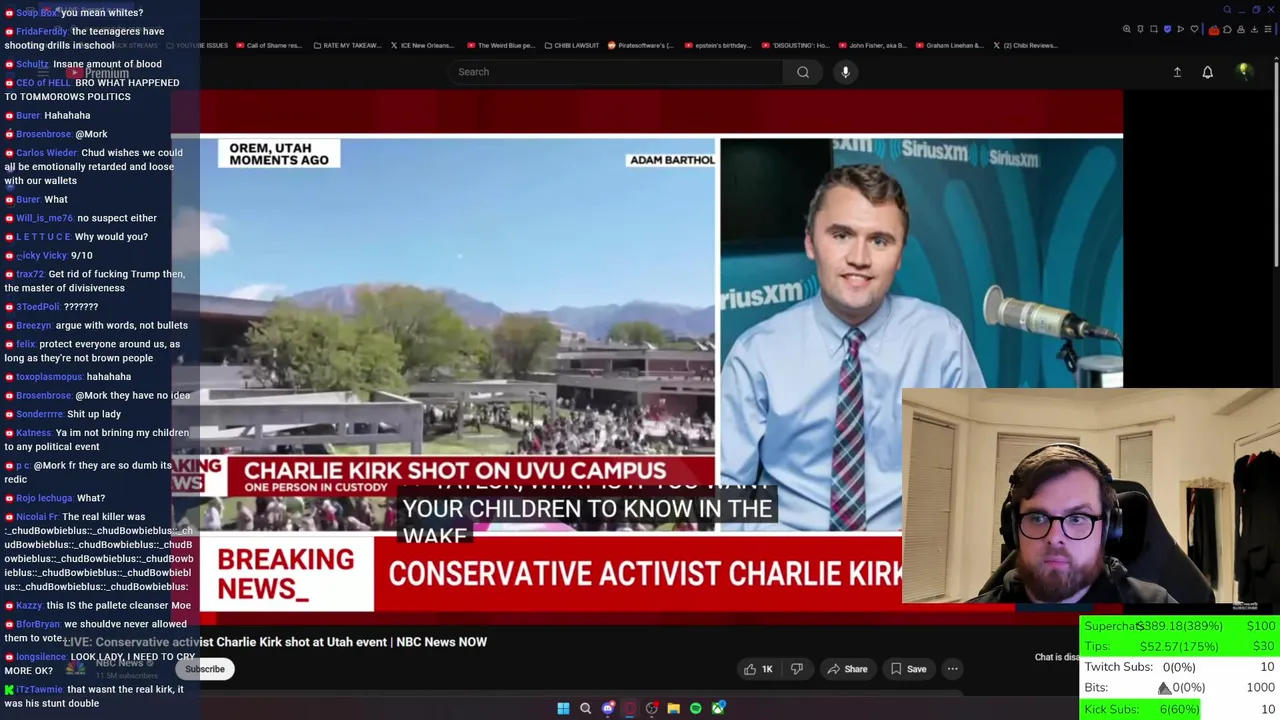Open YouTube account avatar menu

(1244, 71)
